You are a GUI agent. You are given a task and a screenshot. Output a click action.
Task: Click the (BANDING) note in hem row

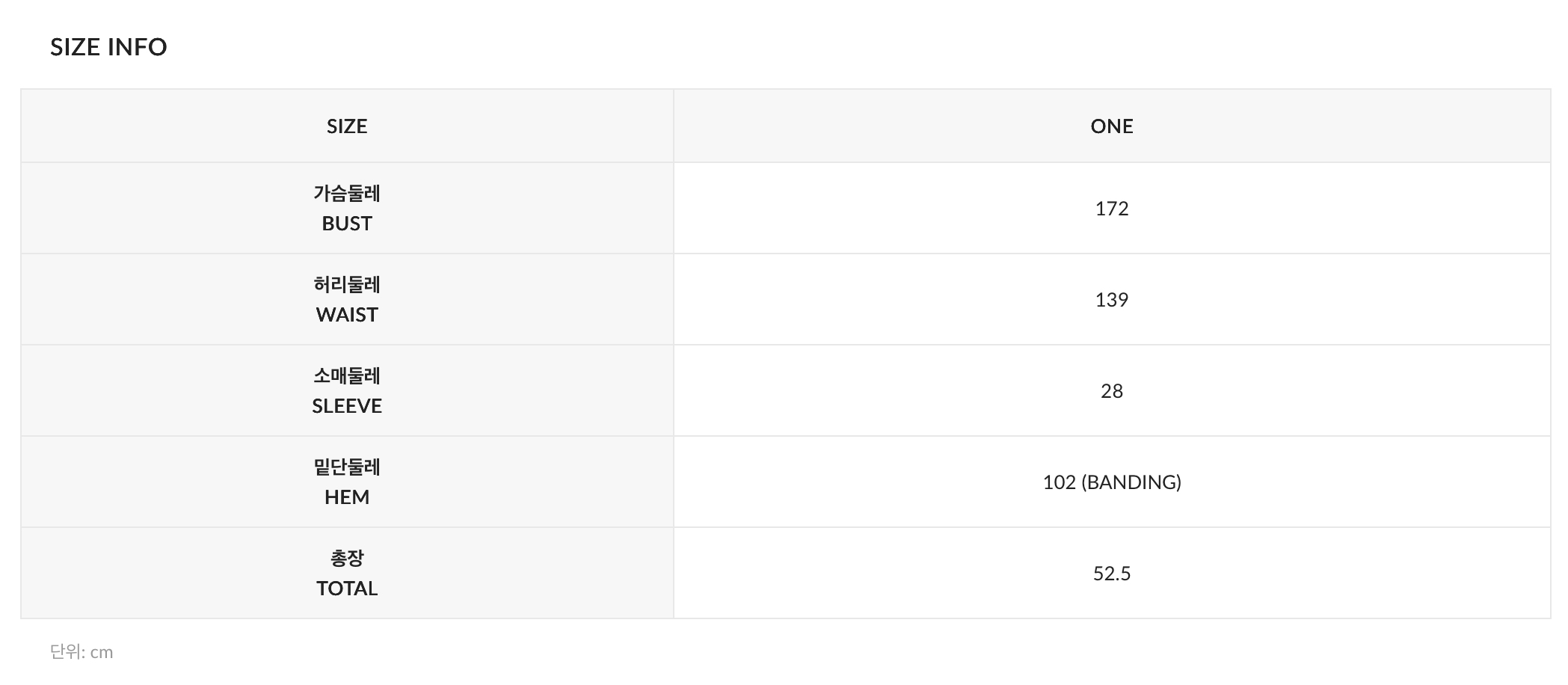[1131, 482]
